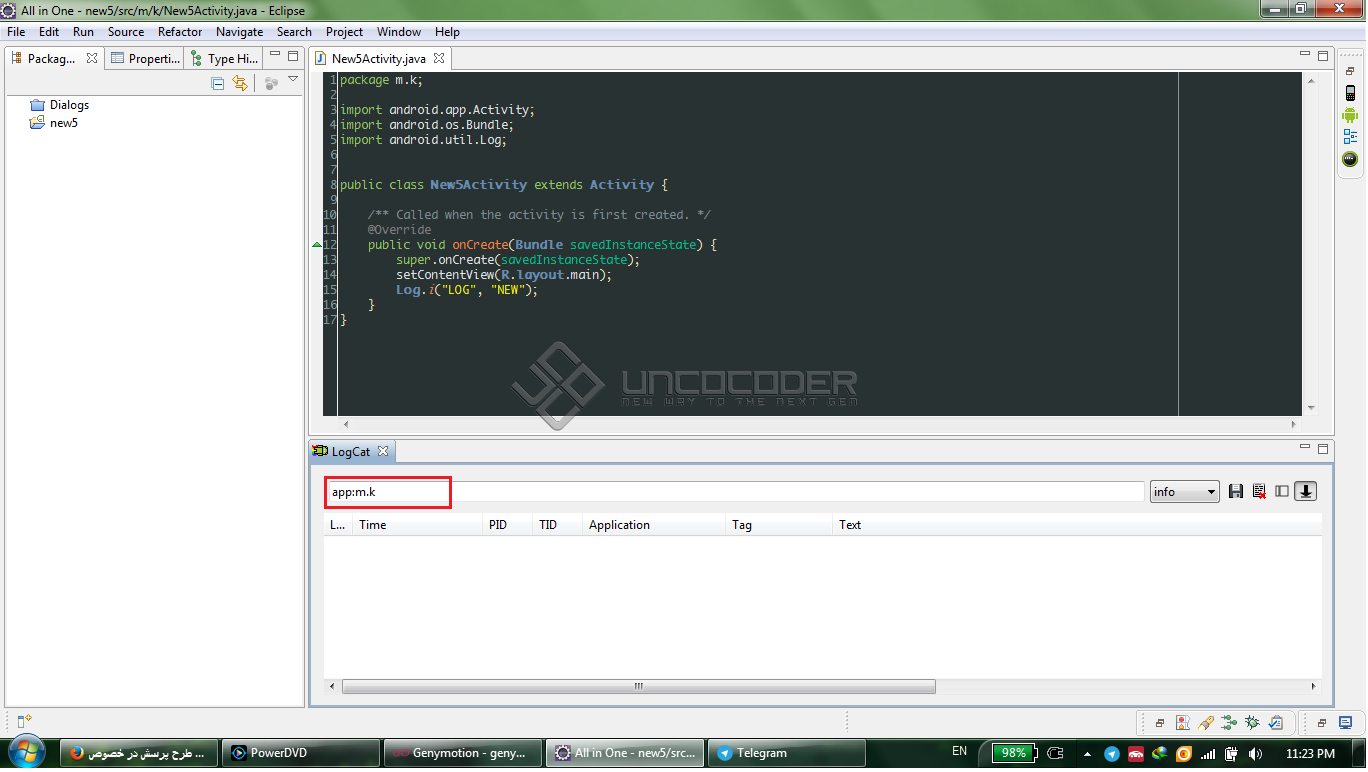Open the Console monitor icon in bottom trim
Viewport: 1368px width, 772px height.
click(1346, 722)
